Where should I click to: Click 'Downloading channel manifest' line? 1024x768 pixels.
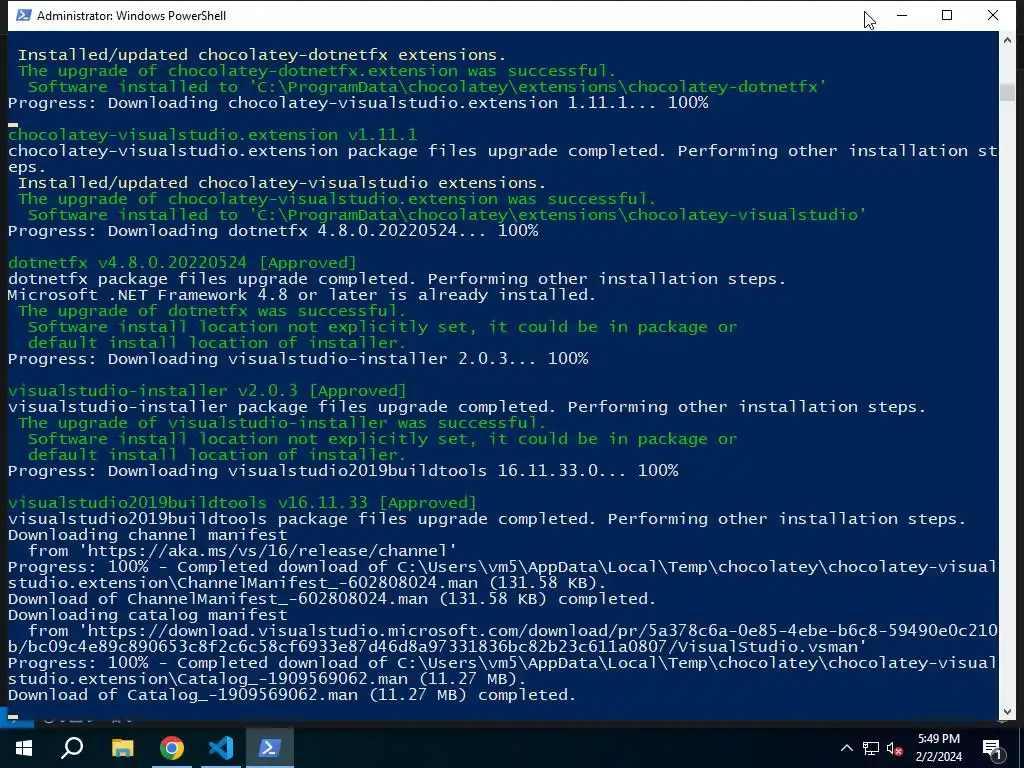point(148,535)
